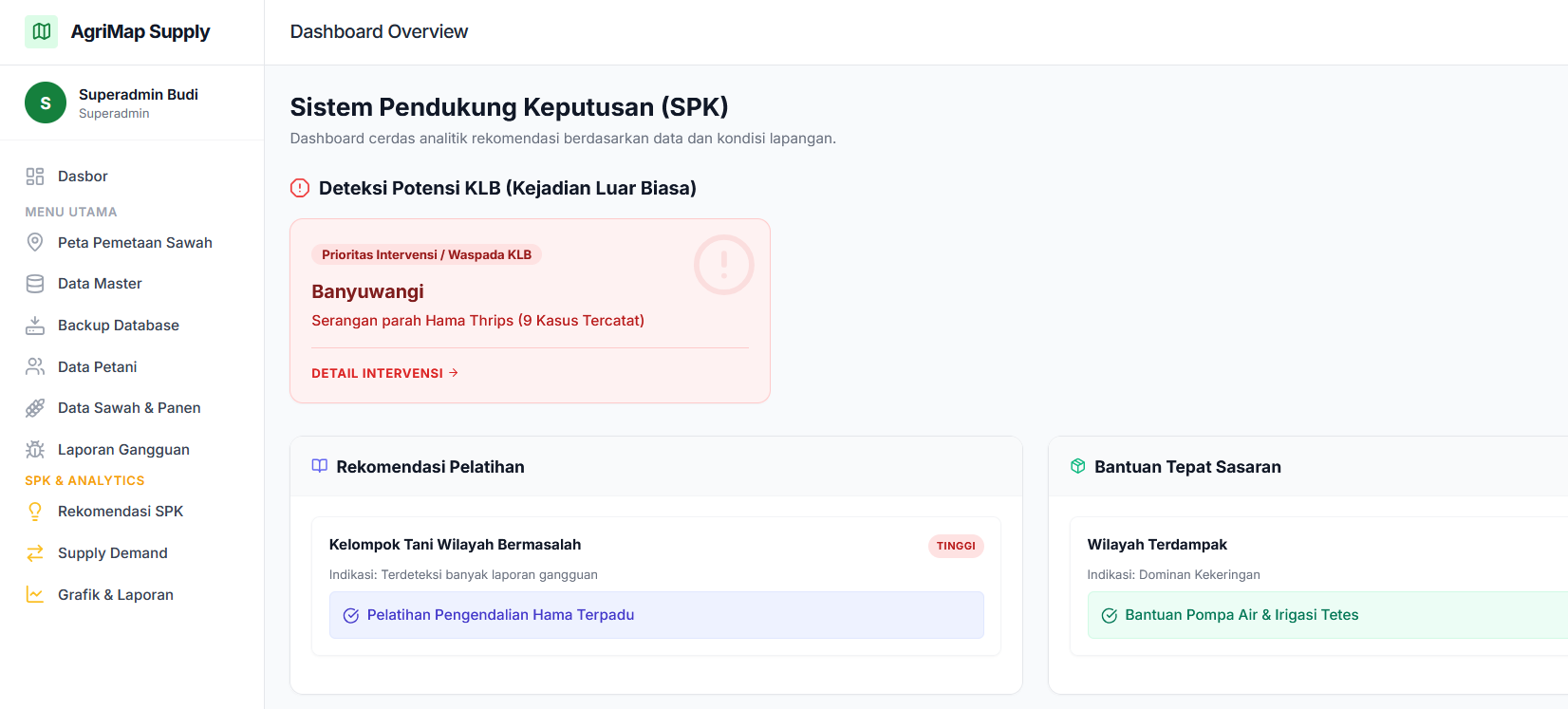Image resolution: width=1568 pixels, height=709 pixels.
Task: Select Pelatihan Pengendalian Hama Terpadu recommendation
Action: point(500,615)
